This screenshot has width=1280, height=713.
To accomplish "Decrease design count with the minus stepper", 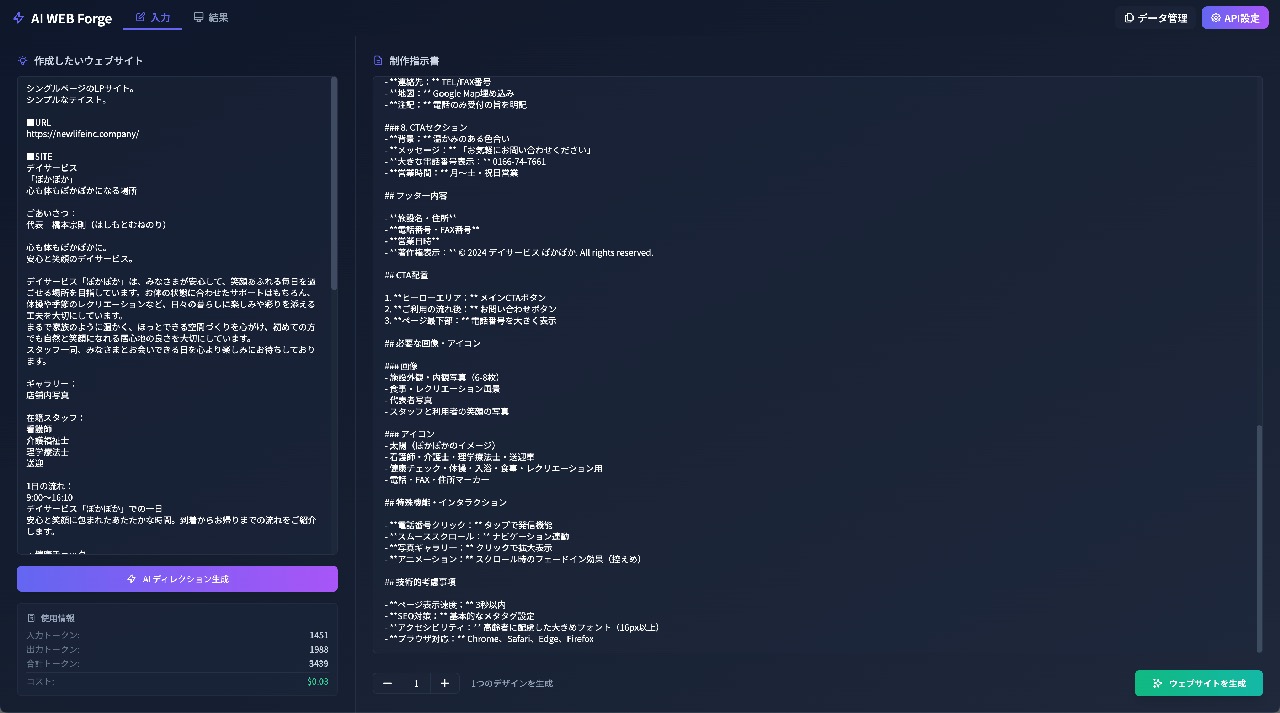I will pyautogui.click(x=388, y=683).
